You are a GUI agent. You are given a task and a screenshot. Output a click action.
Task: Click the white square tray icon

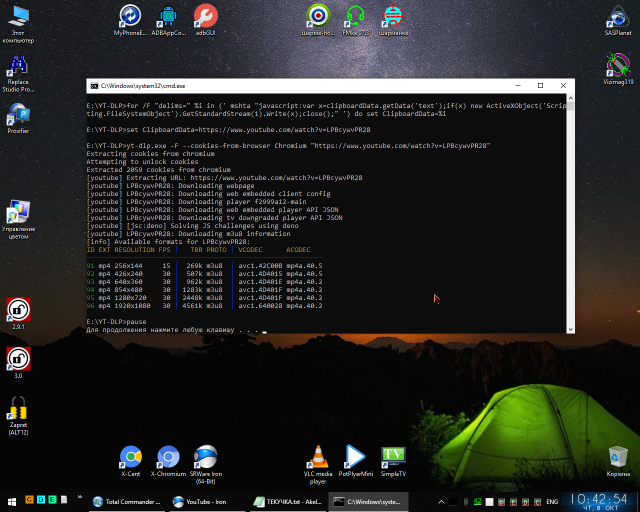point(489,502)
